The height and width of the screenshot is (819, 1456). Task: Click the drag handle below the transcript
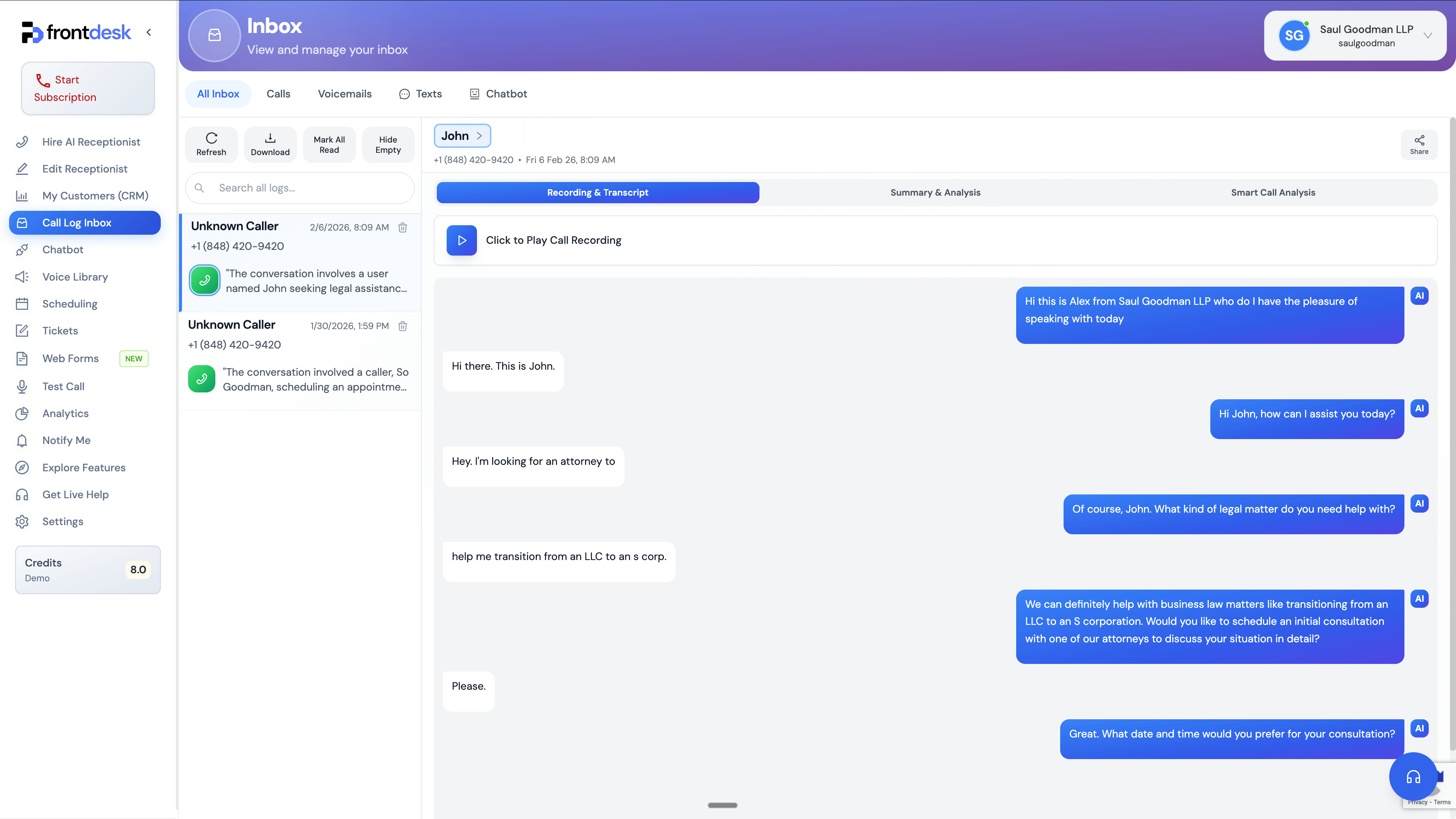[x=722, y=805]
